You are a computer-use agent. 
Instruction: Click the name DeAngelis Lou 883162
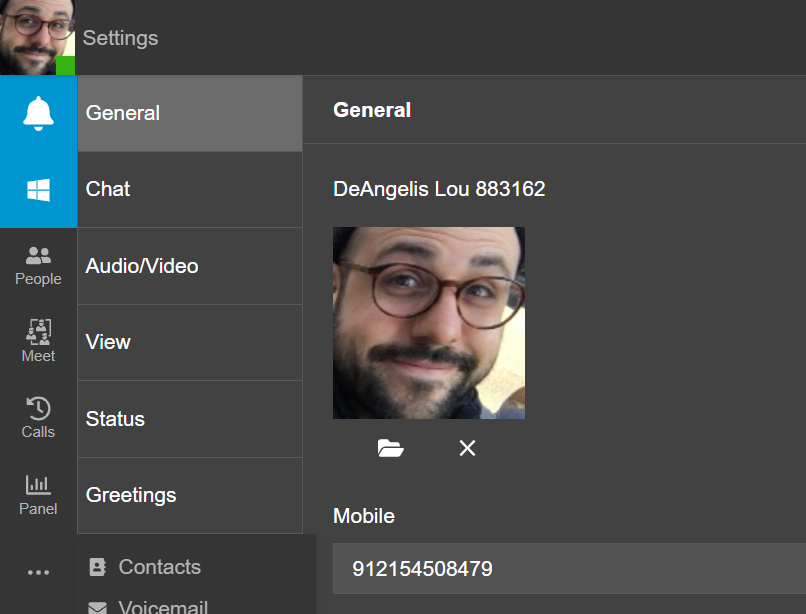[x=439, y=189]
